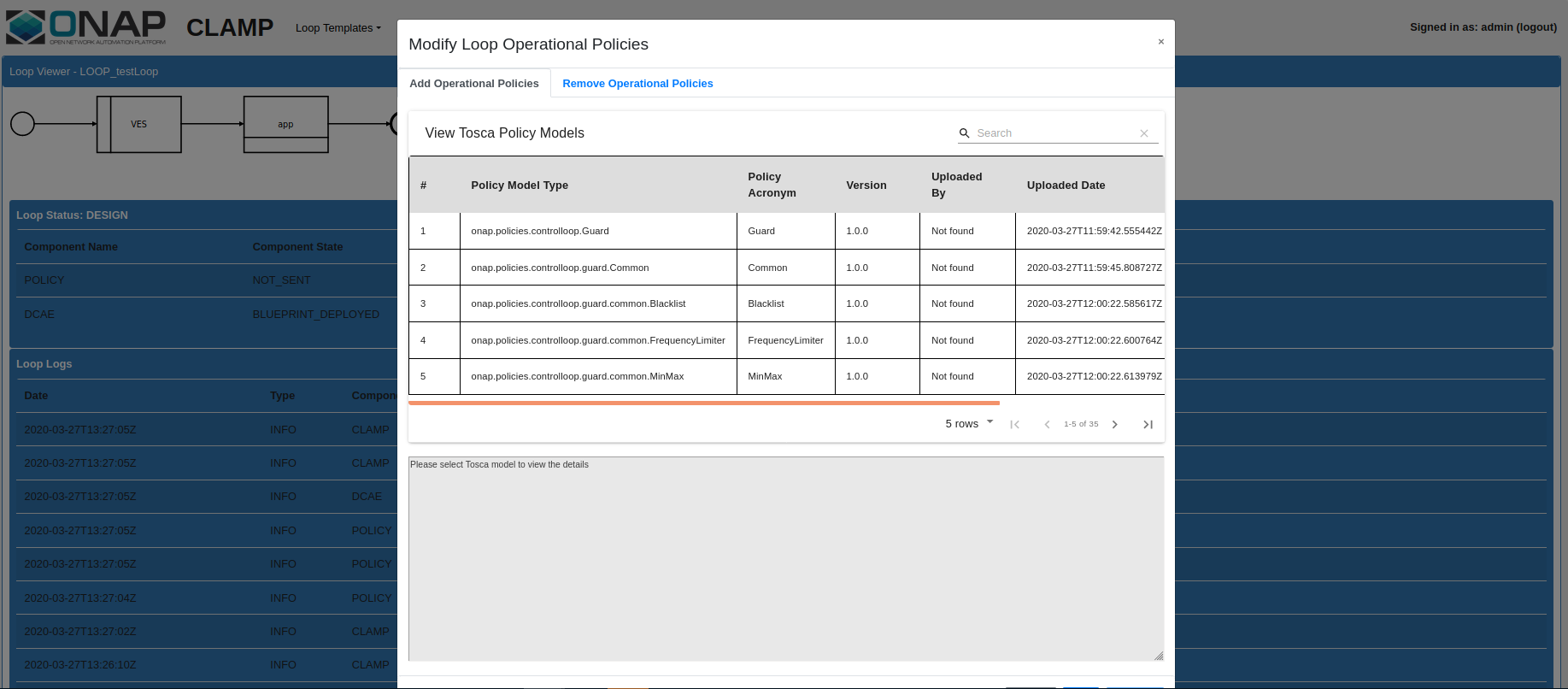Image resolution: width=1568 pixels, height=689 pixels.
Task: Close the Modify Loop Operational Policies dialog
Action: pos(1161,42)
